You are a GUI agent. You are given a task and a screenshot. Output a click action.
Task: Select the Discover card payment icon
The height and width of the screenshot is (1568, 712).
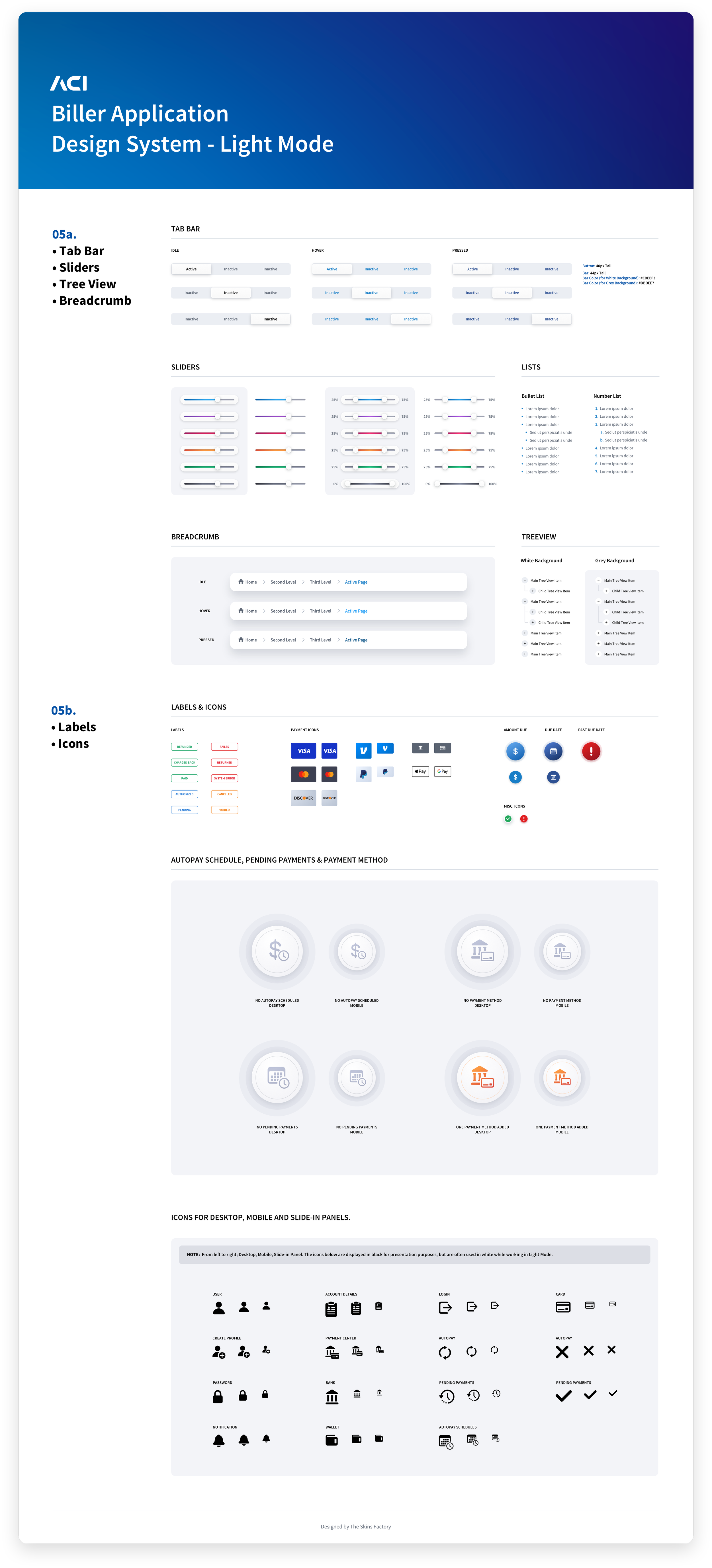click(x=304, y=798)
